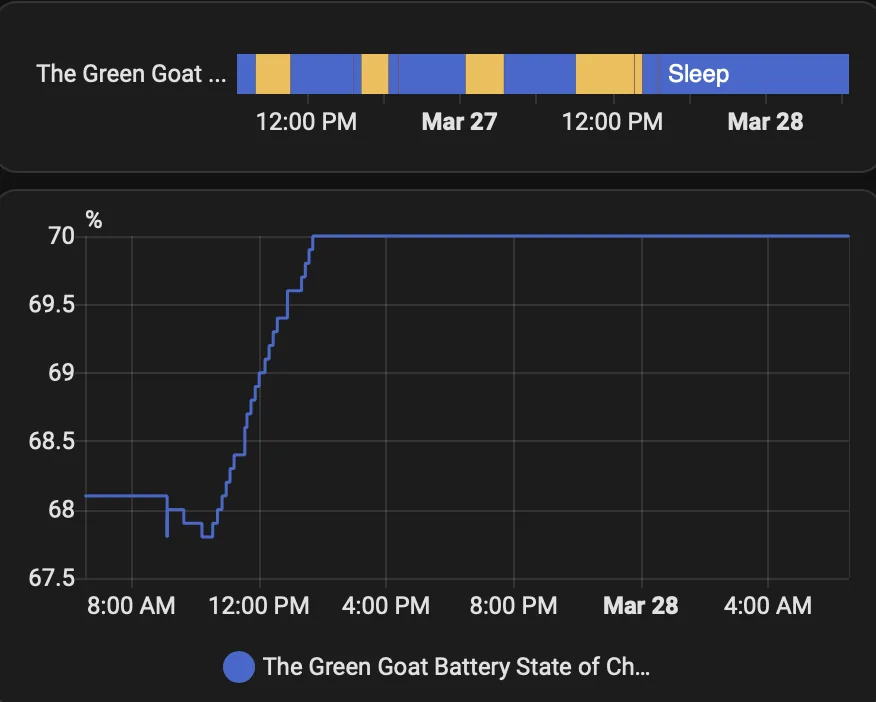Click the '69' y-axis value
The width and height of the screenshot is (876, 702).
coord(61,373)
